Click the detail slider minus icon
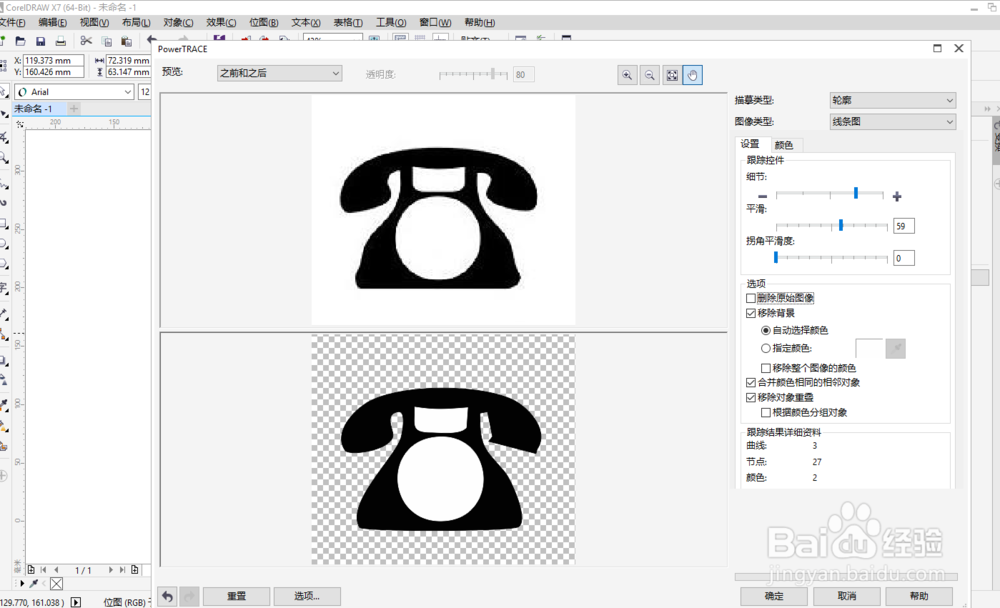This screenshot has height=608, width=1000. [x=763, y=196]
